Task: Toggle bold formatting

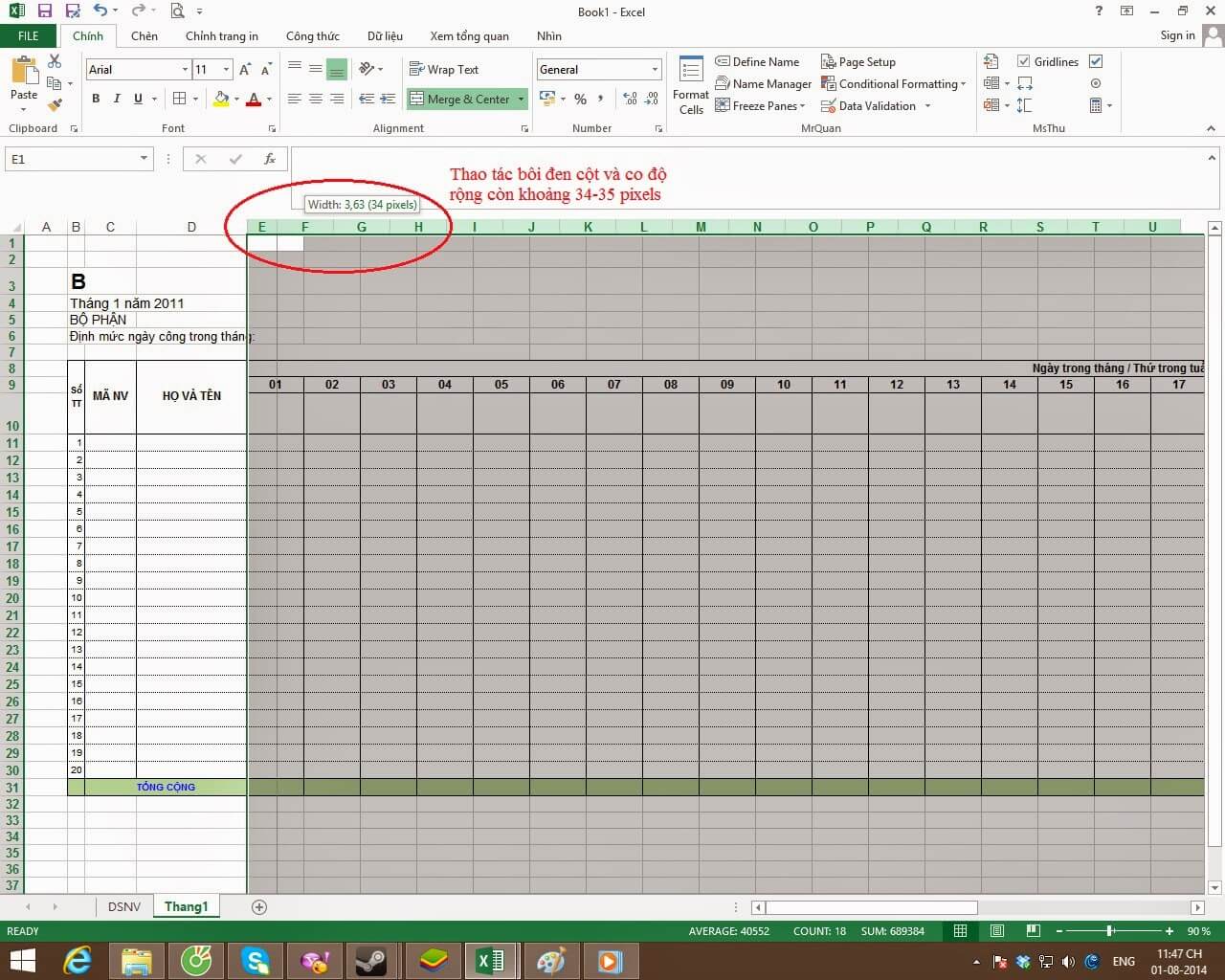Action: [x=95, y=99]
